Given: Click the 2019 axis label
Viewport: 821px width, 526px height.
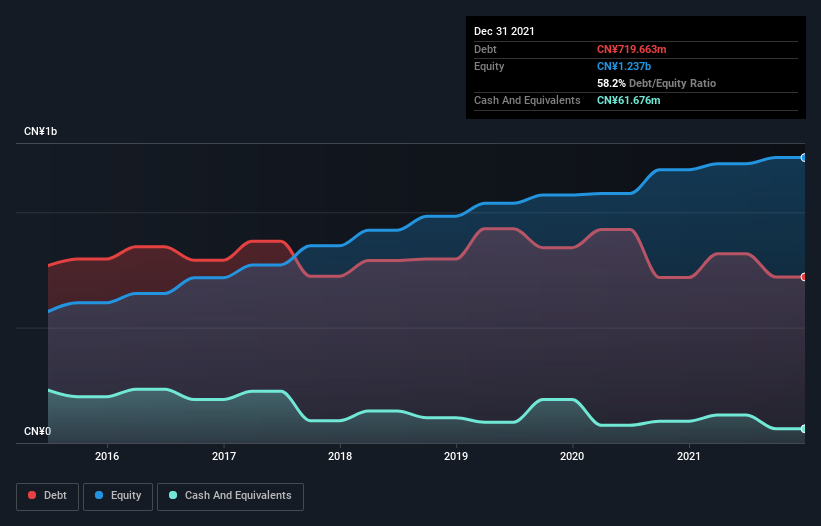Looking at the screenshot, I should tap(456, 456).
